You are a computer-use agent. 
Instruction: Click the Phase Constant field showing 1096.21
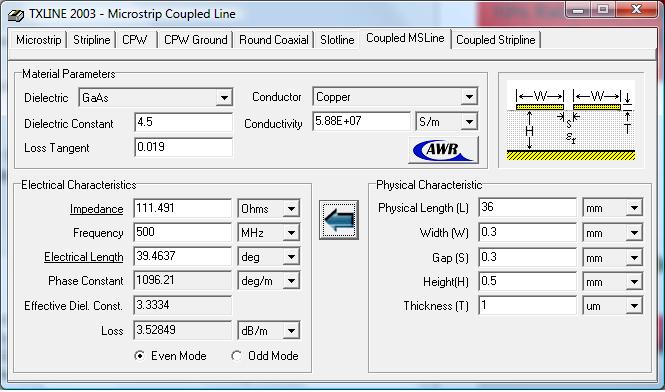pyautogui.click(x=182, y=280)
